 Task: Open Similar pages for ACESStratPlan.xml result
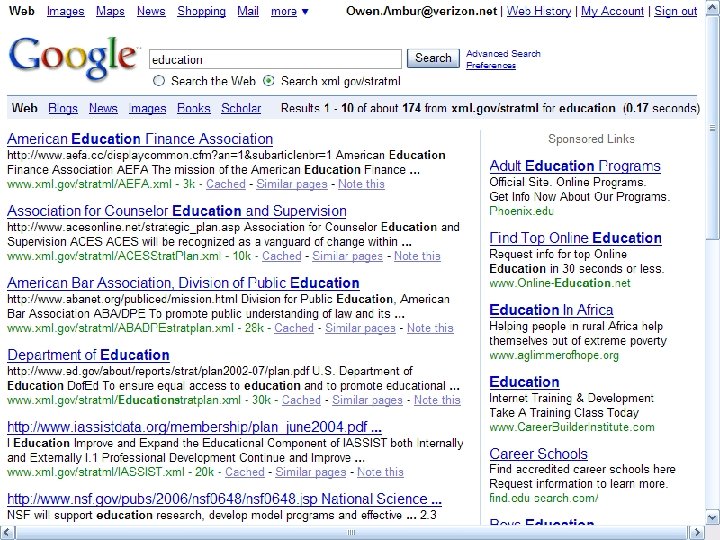point(348,256)
